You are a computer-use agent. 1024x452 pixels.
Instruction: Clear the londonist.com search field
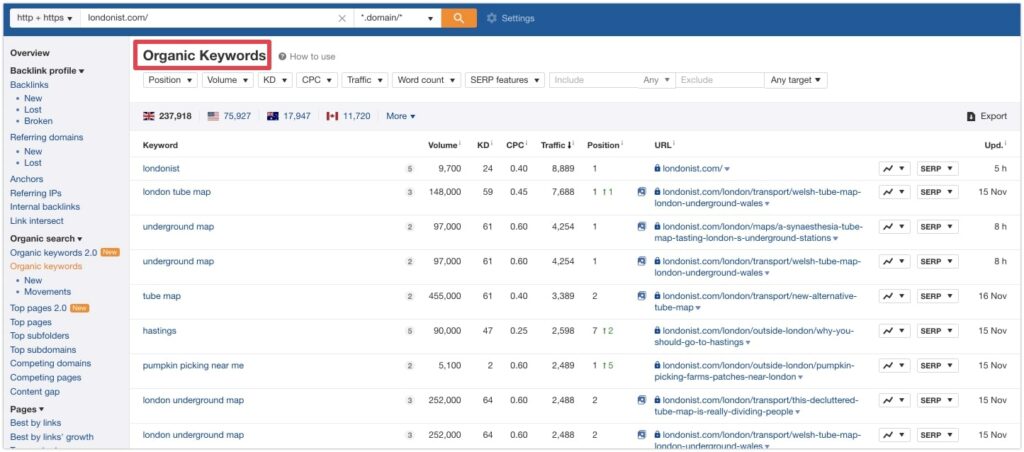pos(342,18)
